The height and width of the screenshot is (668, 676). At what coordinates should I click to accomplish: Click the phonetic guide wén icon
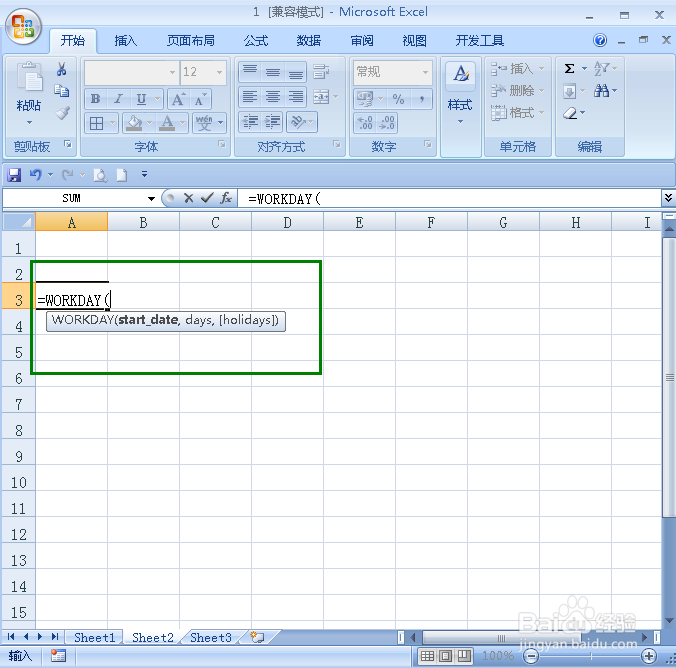[204, 123]
